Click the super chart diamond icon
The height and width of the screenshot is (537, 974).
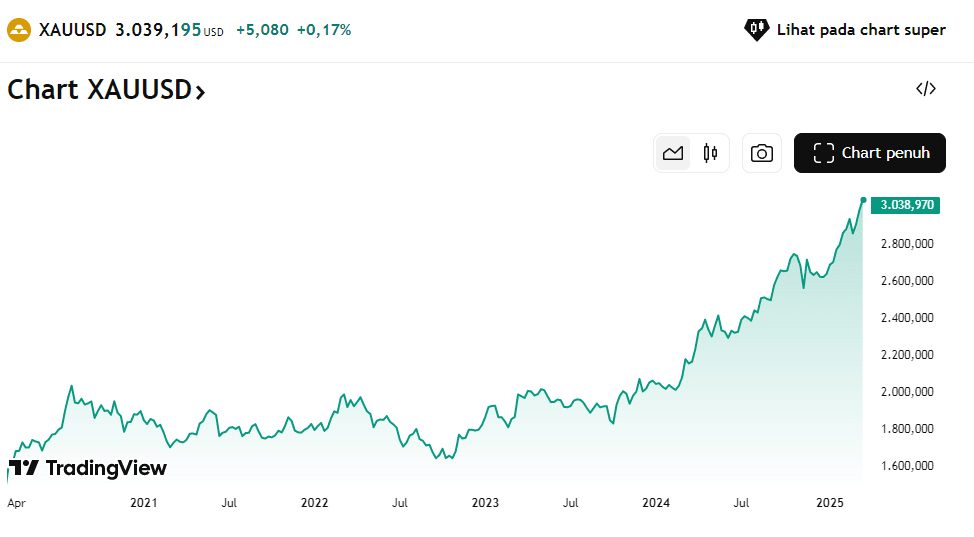tap(756, 30)
